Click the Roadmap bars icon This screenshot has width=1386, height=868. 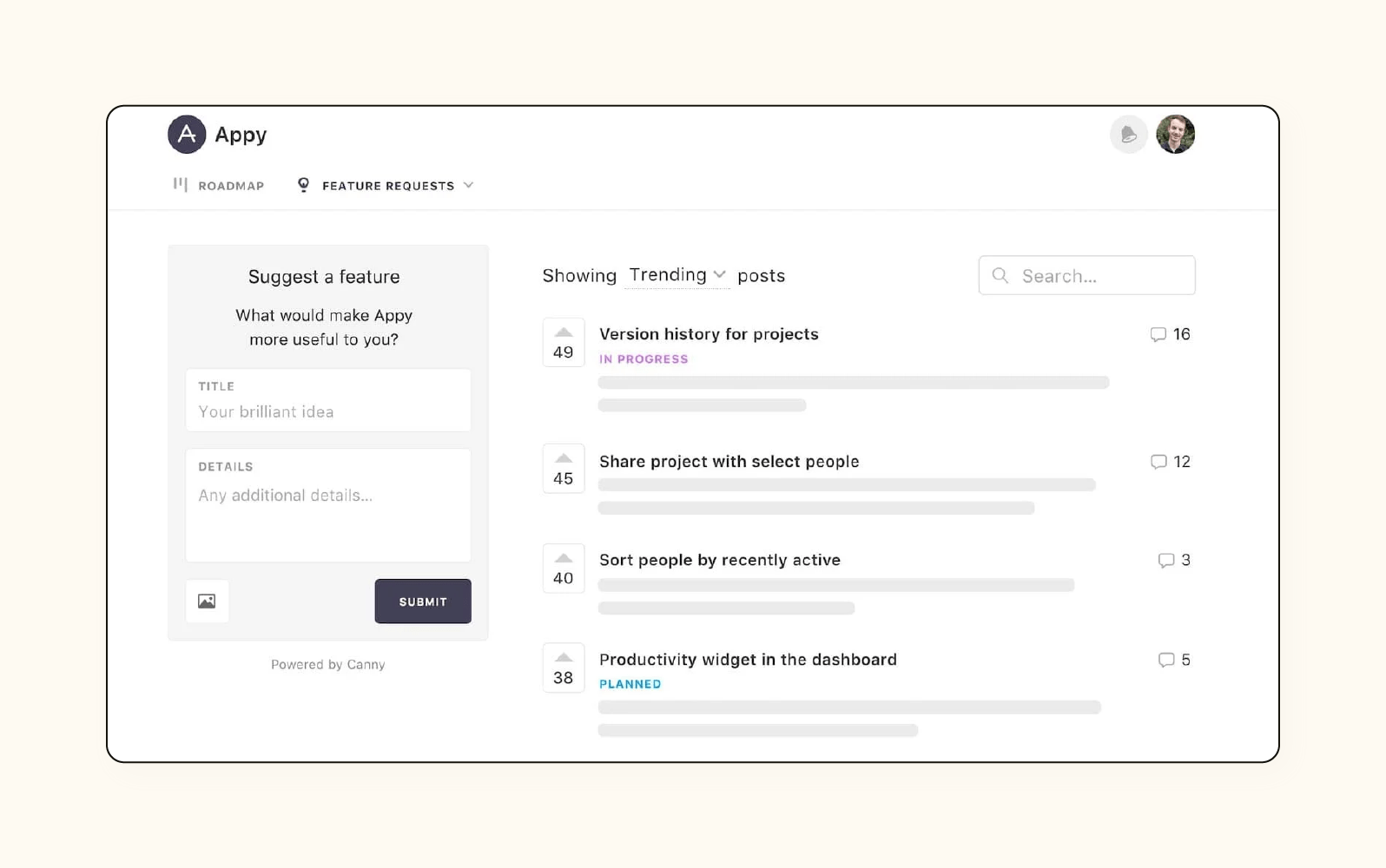pos(180,184)
